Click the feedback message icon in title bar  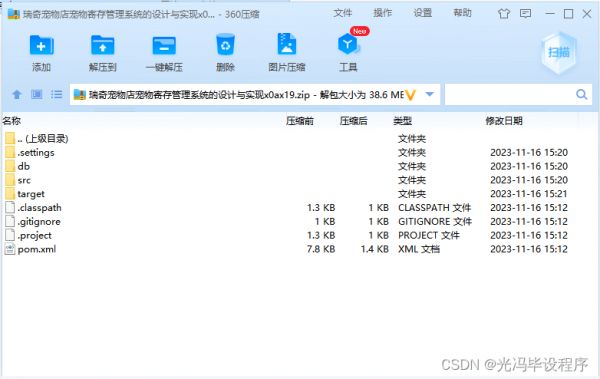coord(525,14)
